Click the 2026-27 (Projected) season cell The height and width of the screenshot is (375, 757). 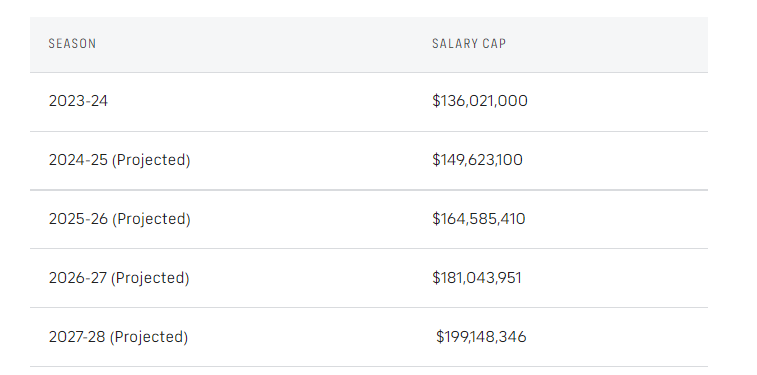pyautogui.click(x=119, y=278)
